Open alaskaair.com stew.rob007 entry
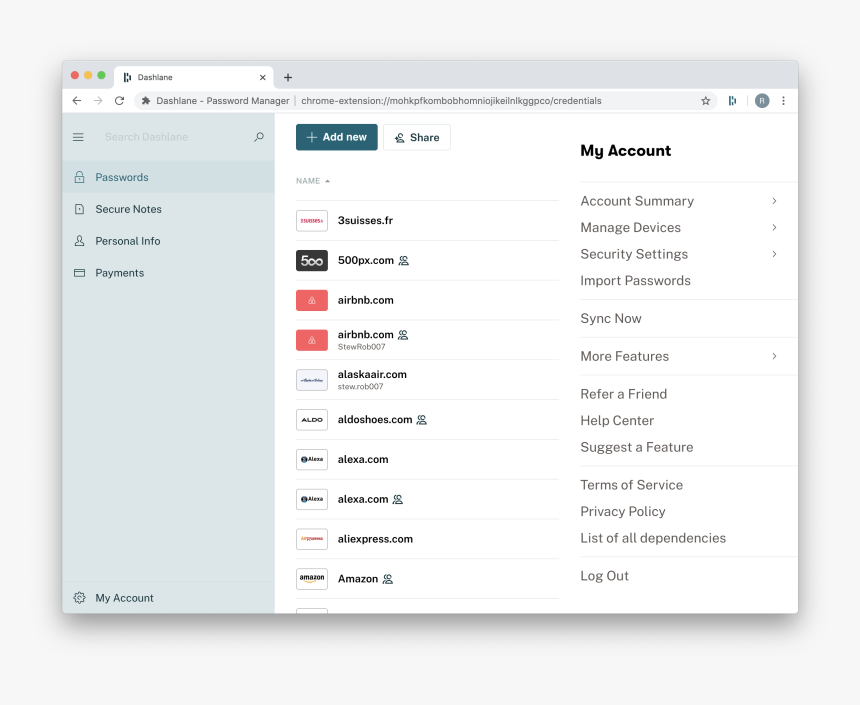860x705 pixels. pos(427,380)
